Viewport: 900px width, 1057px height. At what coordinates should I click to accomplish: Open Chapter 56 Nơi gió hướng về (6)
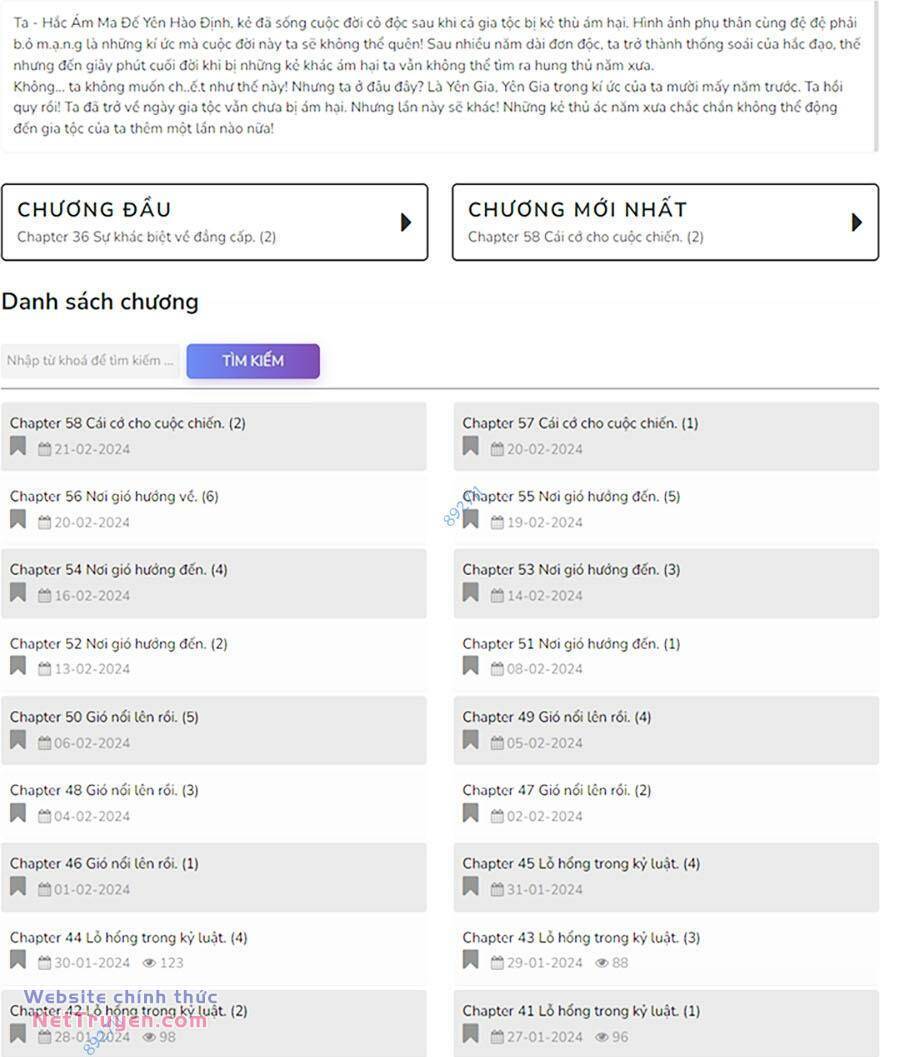point(114,497)
